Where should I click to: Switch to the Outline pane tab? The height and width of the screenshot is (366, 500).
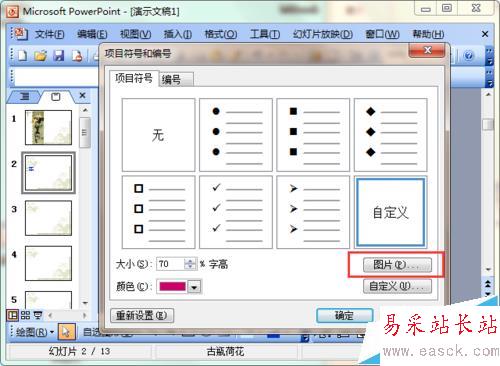tap(25, 97)
